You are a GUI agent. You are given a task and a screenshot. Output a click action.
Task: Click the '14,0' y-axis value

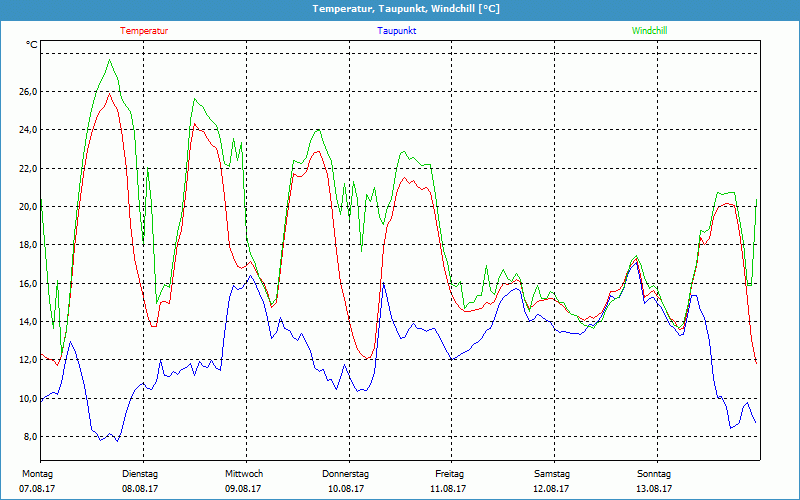point(28,322)
